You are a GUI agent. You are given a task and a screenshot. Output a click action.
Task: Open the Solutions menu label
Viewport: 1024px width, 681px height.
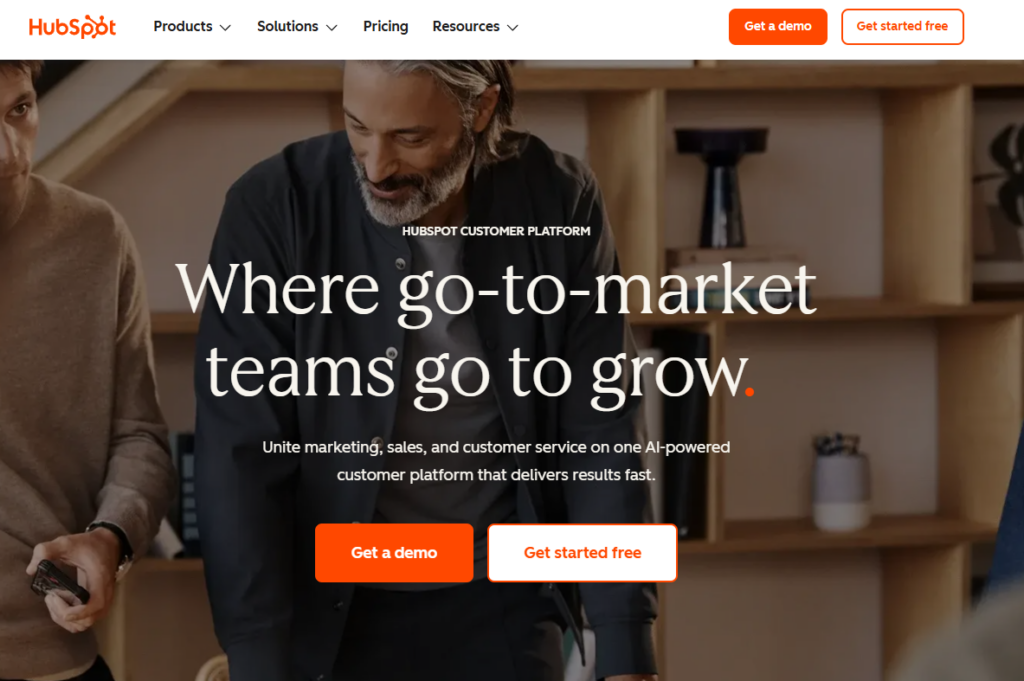pos(287,26)
